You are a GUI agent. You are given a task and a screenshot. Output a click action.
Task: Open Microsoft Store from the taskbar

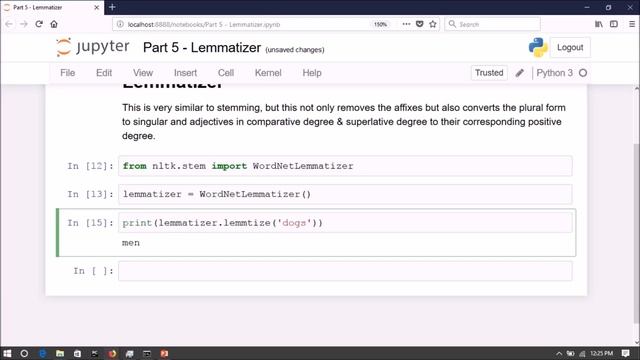point(77,353)
